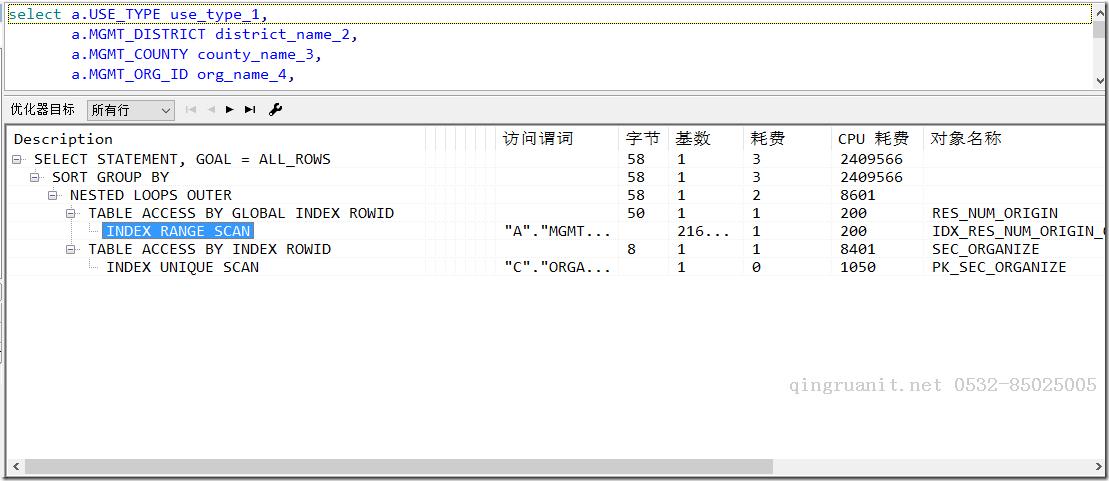Click the "C"."ORGA... access predicate cell
The image size is (1109, 481).
click(557, 267)
